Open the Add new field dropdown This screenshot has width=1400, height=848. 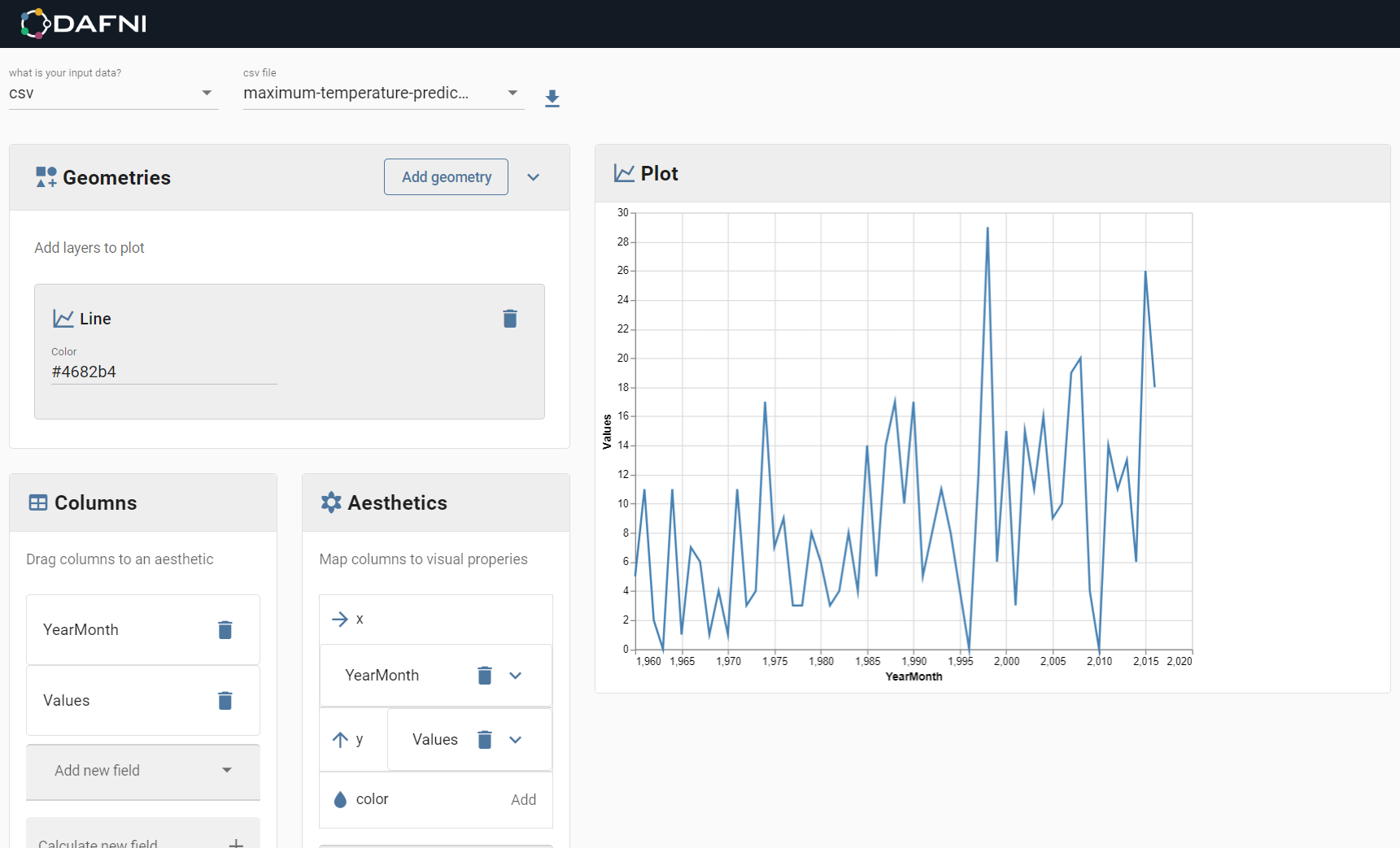point(227,771)
